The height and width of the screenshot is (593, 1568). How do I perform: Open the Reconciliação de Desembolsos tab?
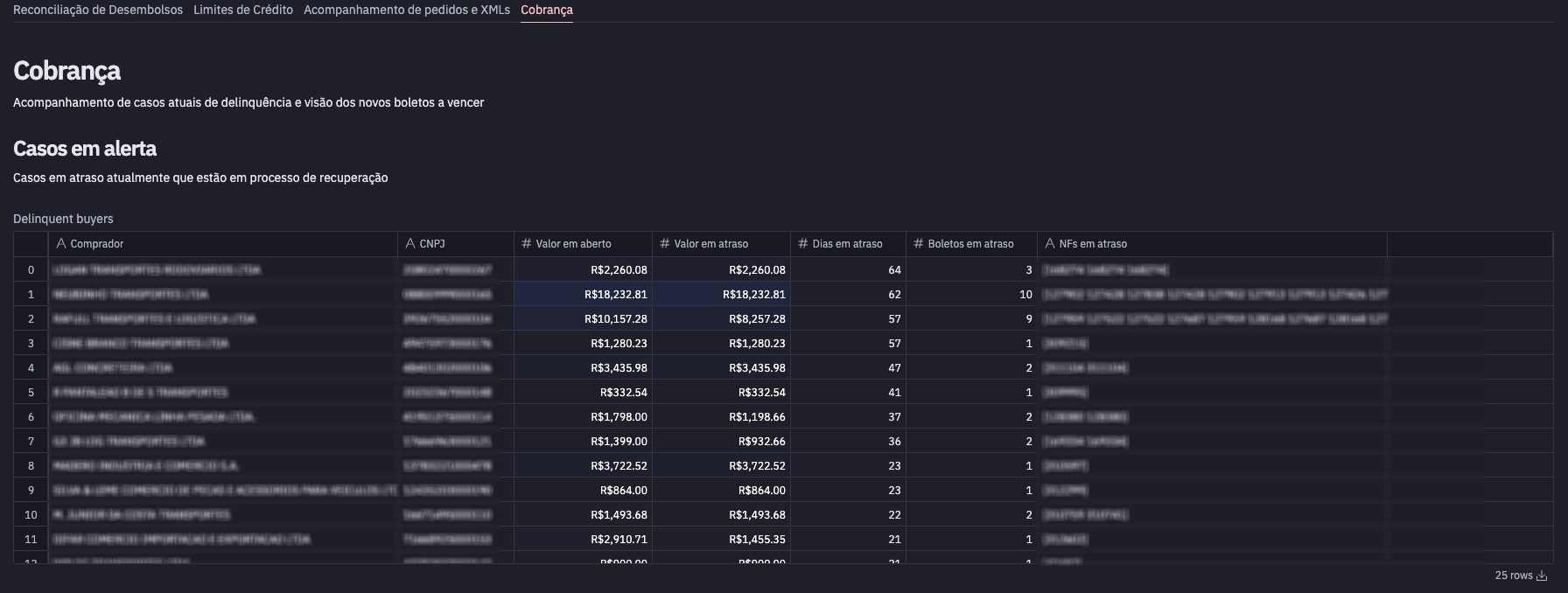coord(98,10)
